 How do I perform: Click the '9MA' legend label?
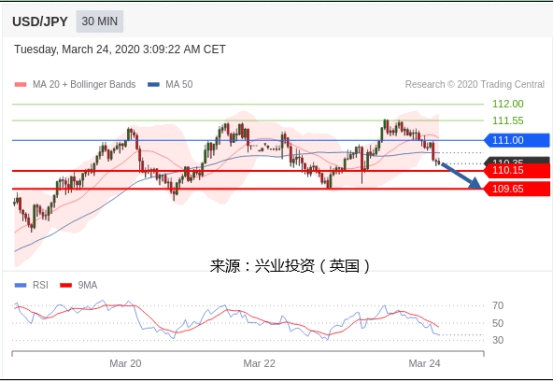point(87,285)
